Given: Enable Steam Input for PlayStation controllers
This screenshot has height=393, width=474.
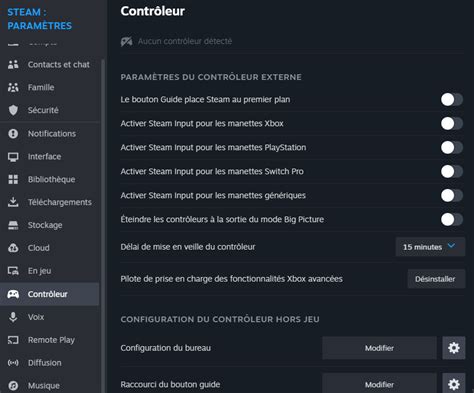Looking at the screenshot, I should [x=452, y=147].
